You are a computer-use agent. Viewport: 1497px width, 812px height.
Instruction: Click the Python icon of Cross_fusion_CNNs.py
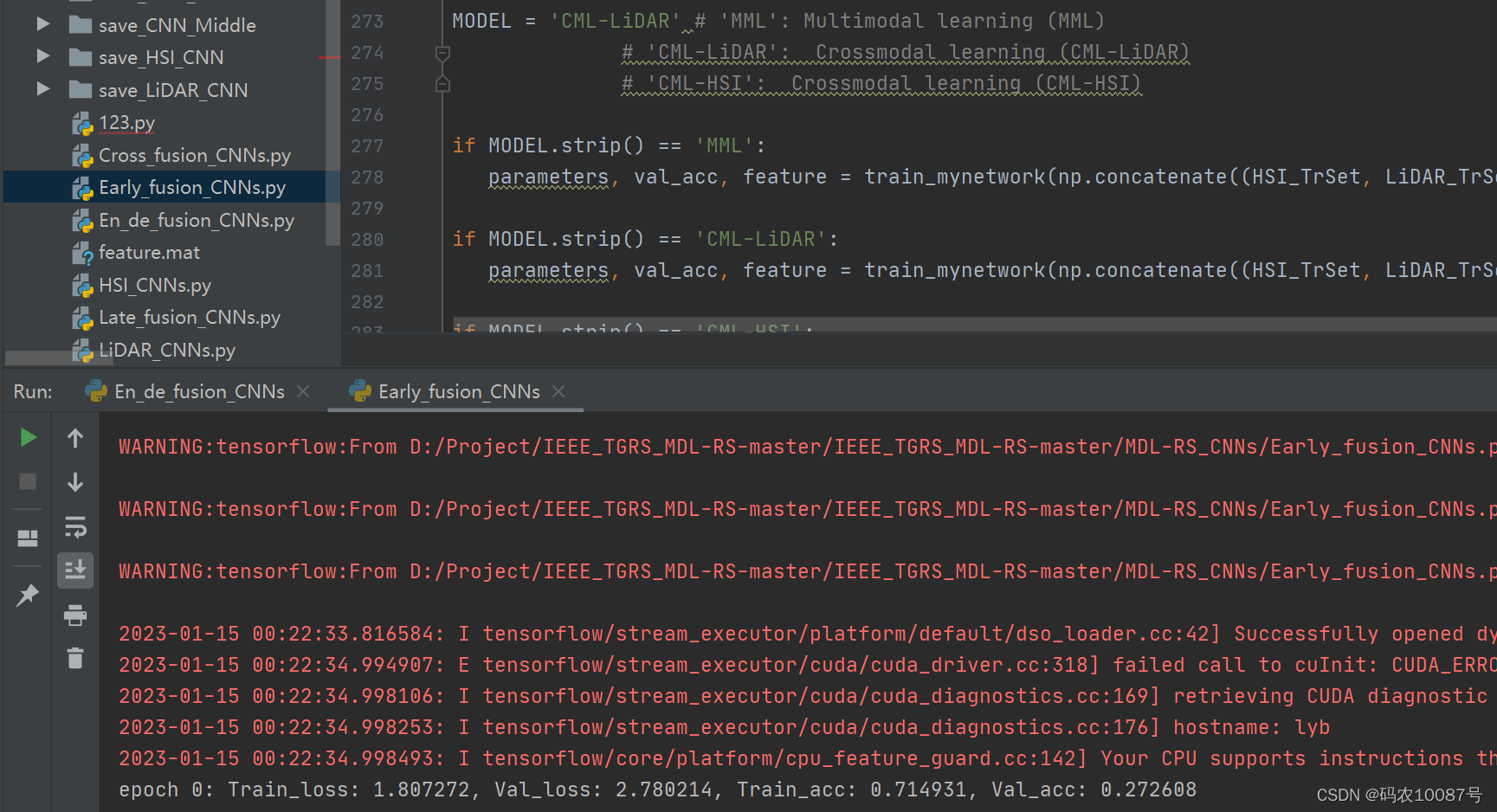[82, 156]
